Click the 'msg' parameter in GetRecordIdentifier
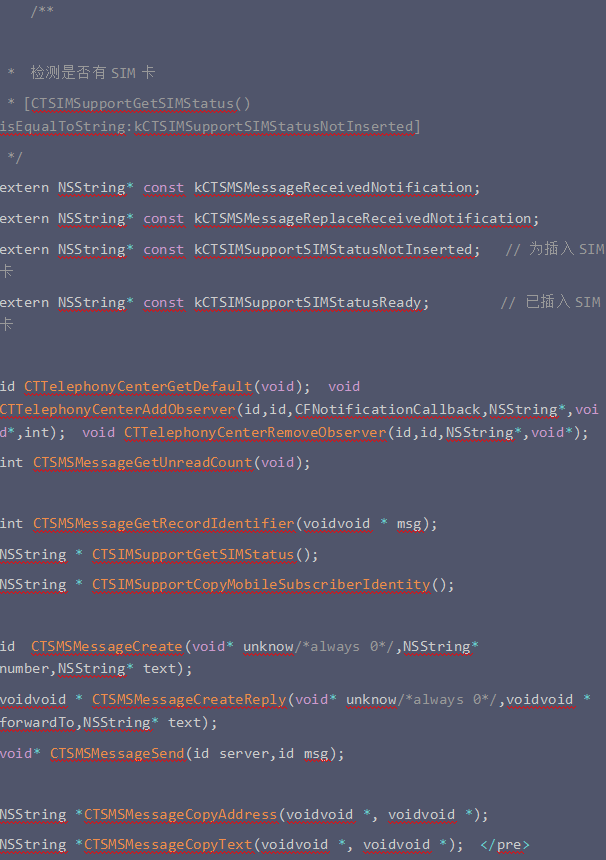Image resolution: width=606 pixels, height=860 pixels. click(409, 524)
